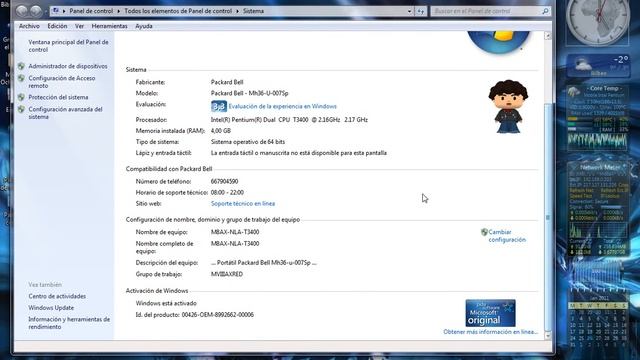Click workgroup name MVIBAXRED
The width and height of the screenshot is (640, 360).
[x=227, y=274]
